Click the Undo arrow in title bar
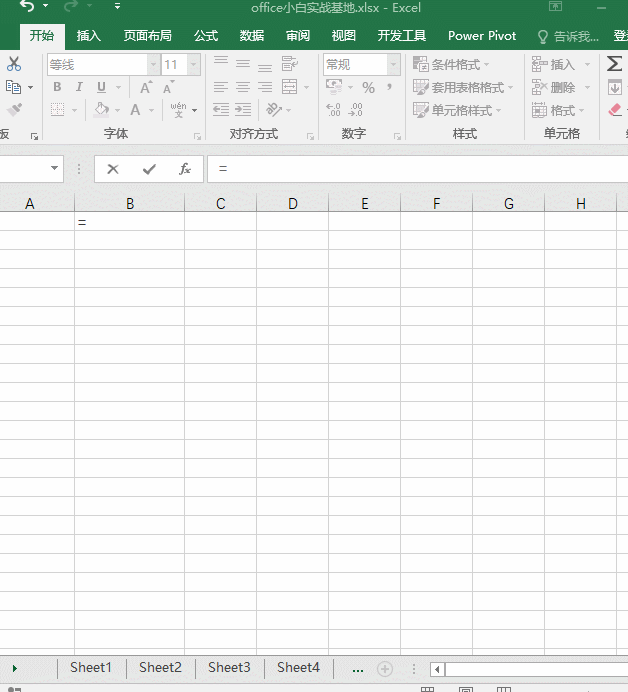This screenshot has height=692, width=628. [x=26, y=7]
